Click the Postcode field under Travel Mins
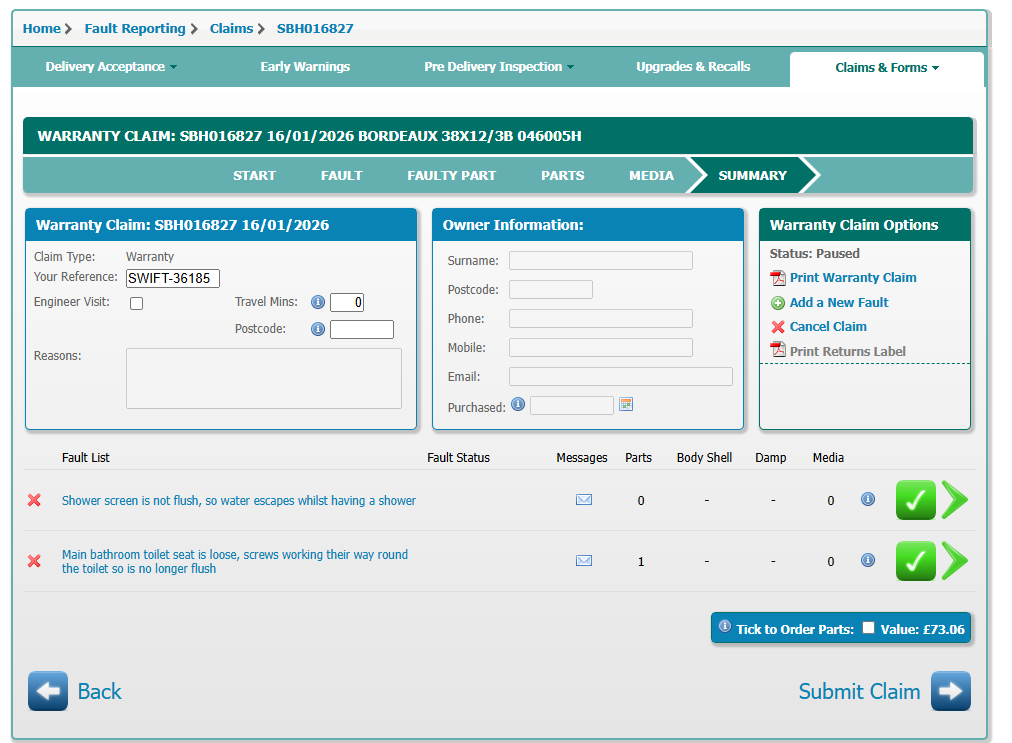Viewport: 1012px width, 743px height. (x=361, y=329)
